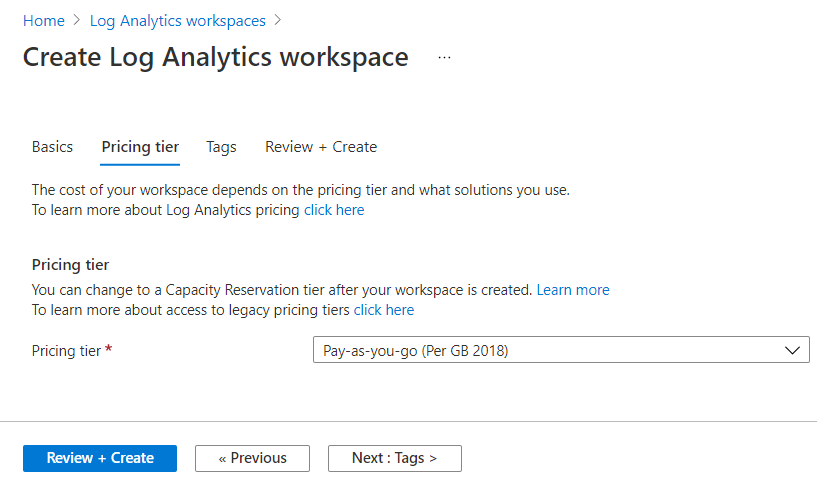Click breadcrumb chevron after Log Analytics workspaces
This screenshot has height=493, width=817.
tap(278, 20)
